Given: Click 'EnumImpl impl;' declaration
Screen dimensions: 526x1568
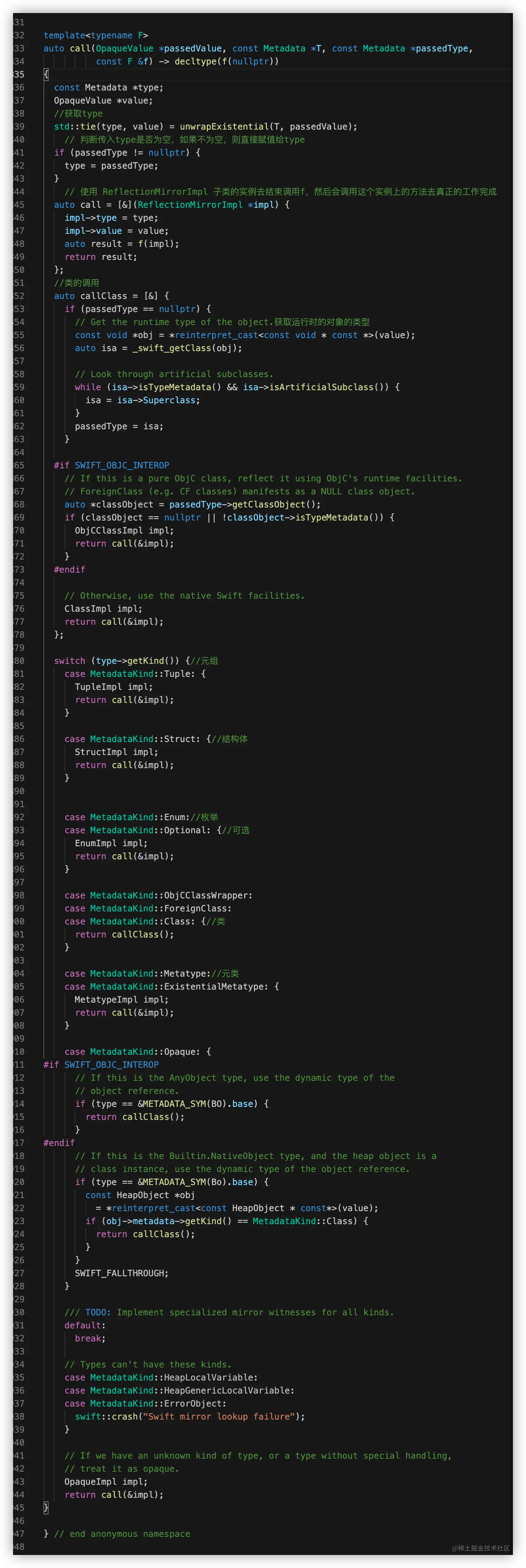Looking at the screenshot, I should click(111, 844).
